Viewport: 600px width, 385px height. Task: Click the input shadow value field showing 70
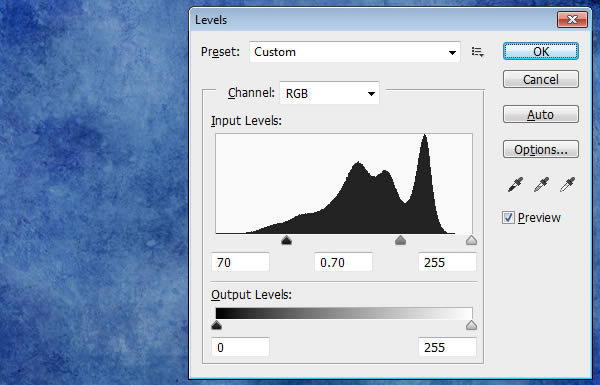tap(240, 263)
